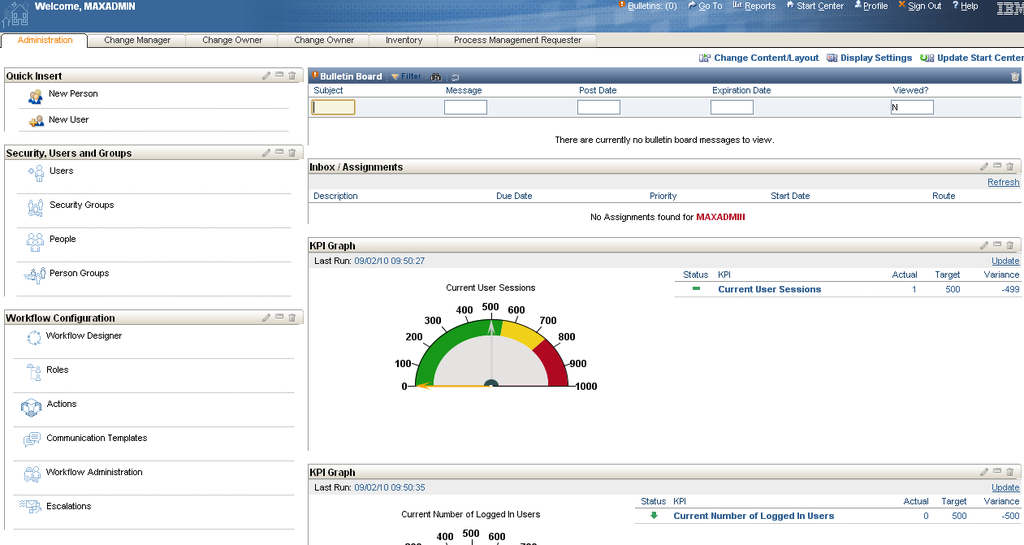Open the Current Number of Logged In Users KPI

754,516
